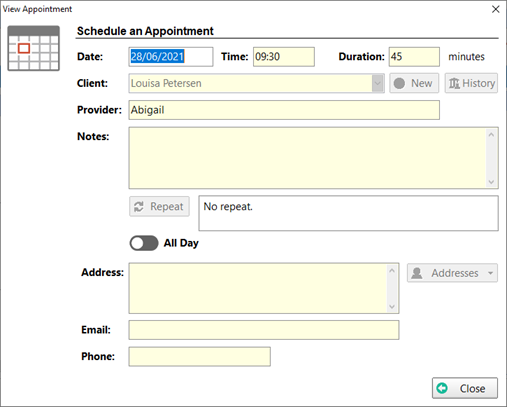This screenshot has height=407, width=507.
Task: Click the Email input field
Action: click(264, 330)
